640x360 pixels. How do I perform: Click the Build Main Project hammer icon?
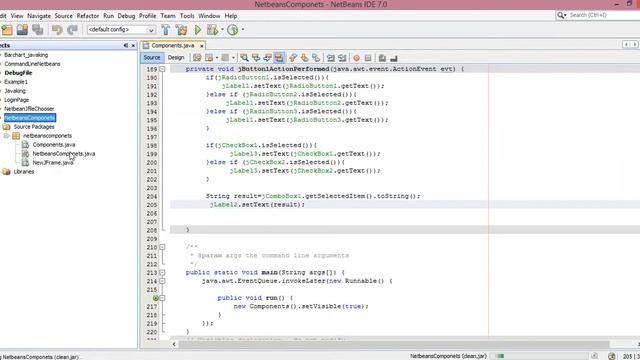click(x=166, y=29)
